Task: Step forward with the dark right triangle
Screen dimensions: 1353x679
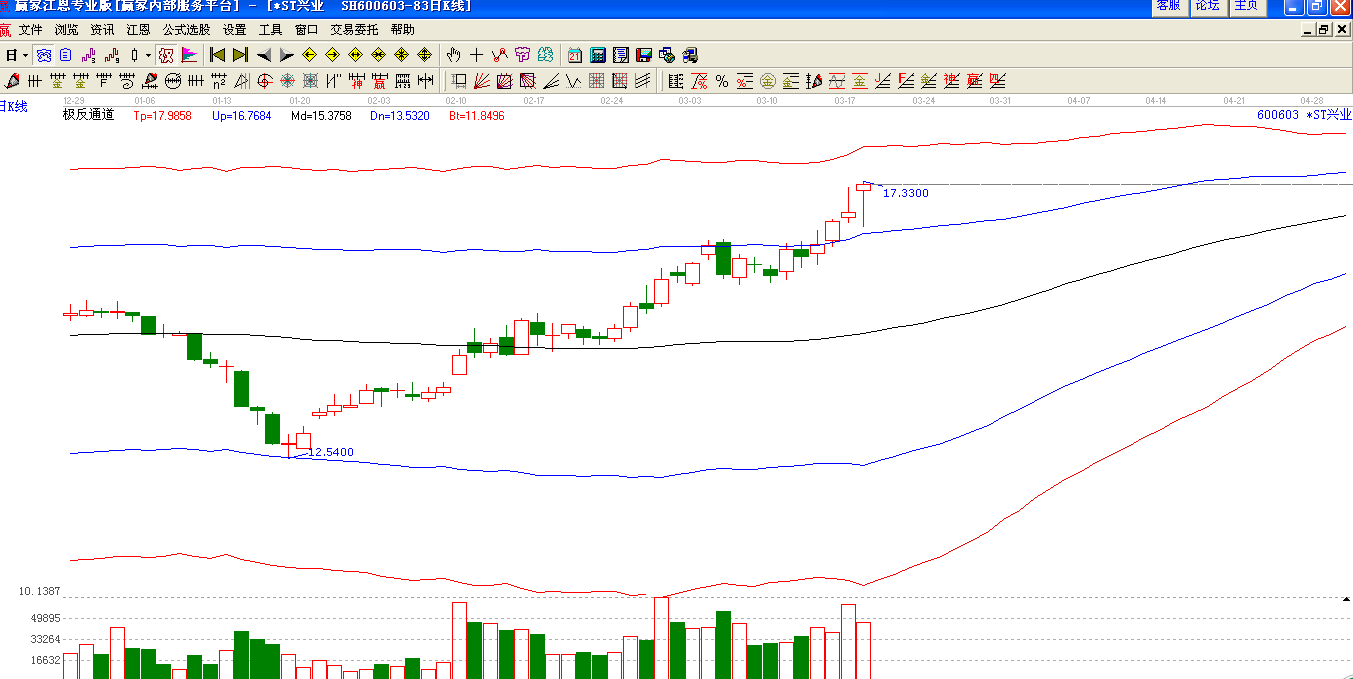Action: coord(286,55)
